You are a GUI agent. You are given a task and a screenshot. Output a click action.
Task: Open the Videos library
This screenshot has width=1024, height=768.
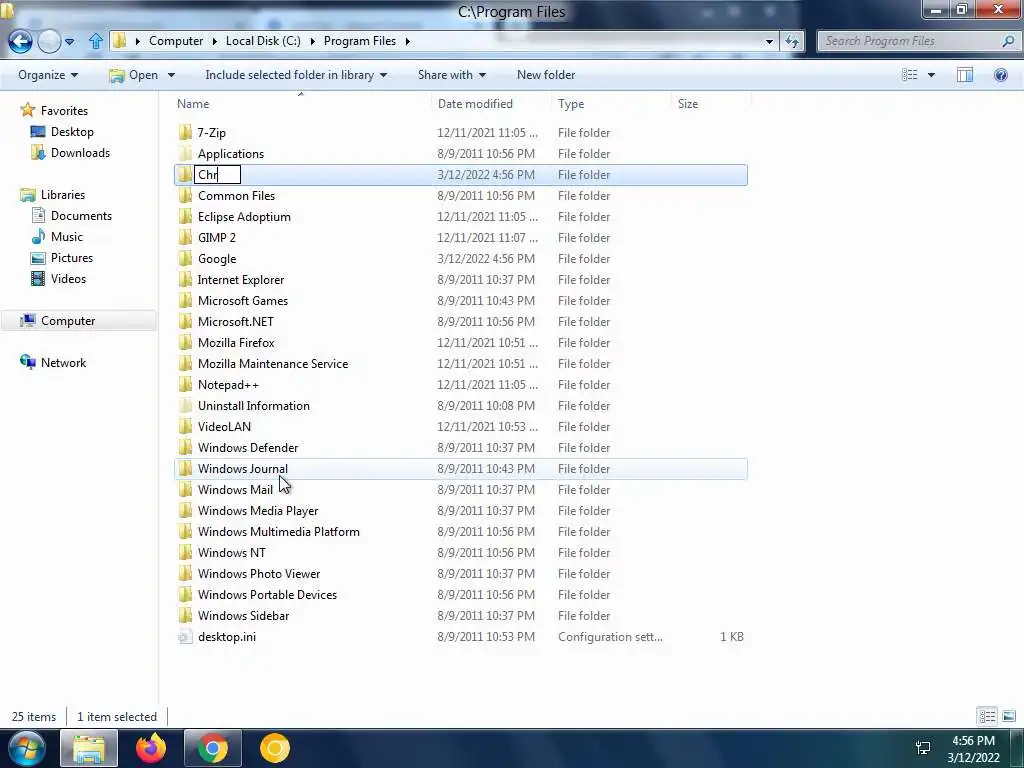coord(68,279)
